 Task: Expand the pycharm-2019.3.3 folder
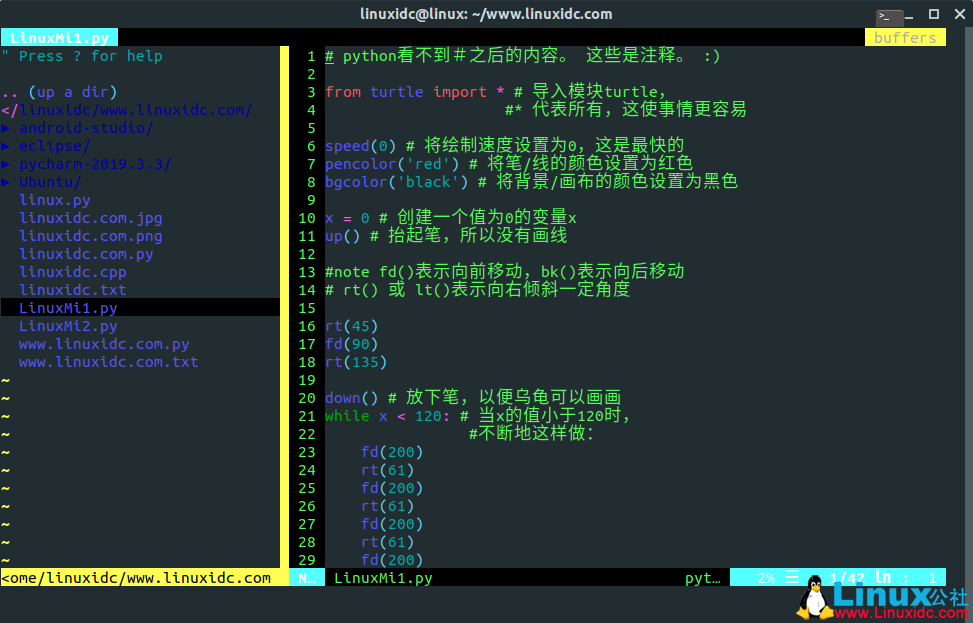pos(94,164)
